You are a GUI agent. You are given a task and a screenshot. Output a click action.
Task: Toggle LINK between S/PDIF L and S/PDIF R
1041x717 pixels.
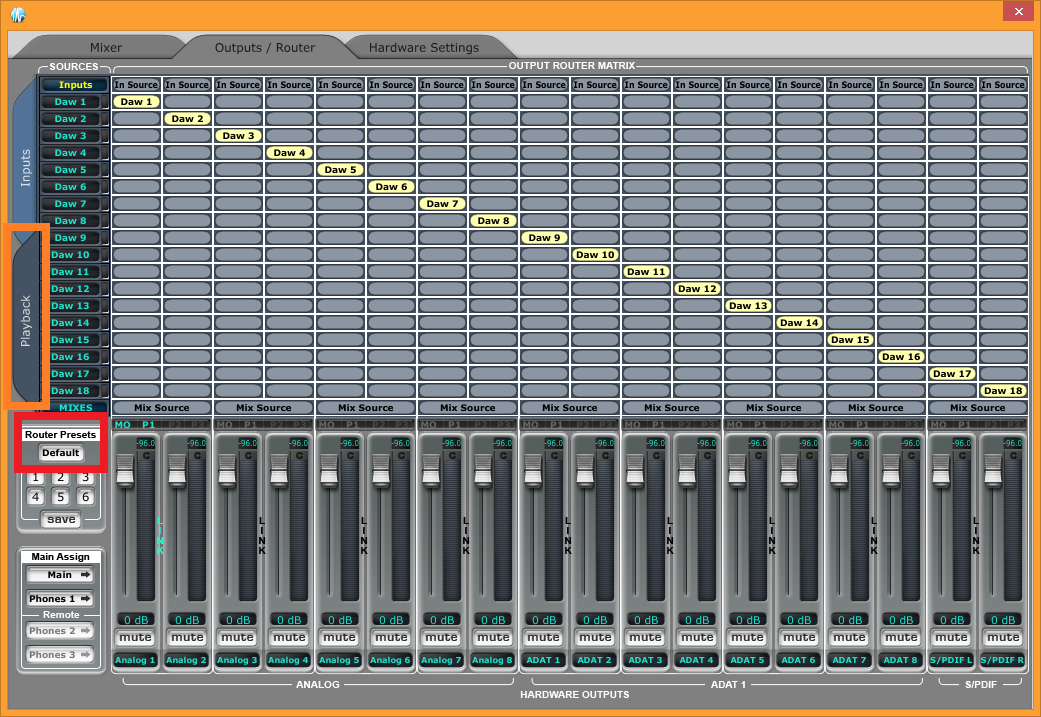[x=976, y=536]
